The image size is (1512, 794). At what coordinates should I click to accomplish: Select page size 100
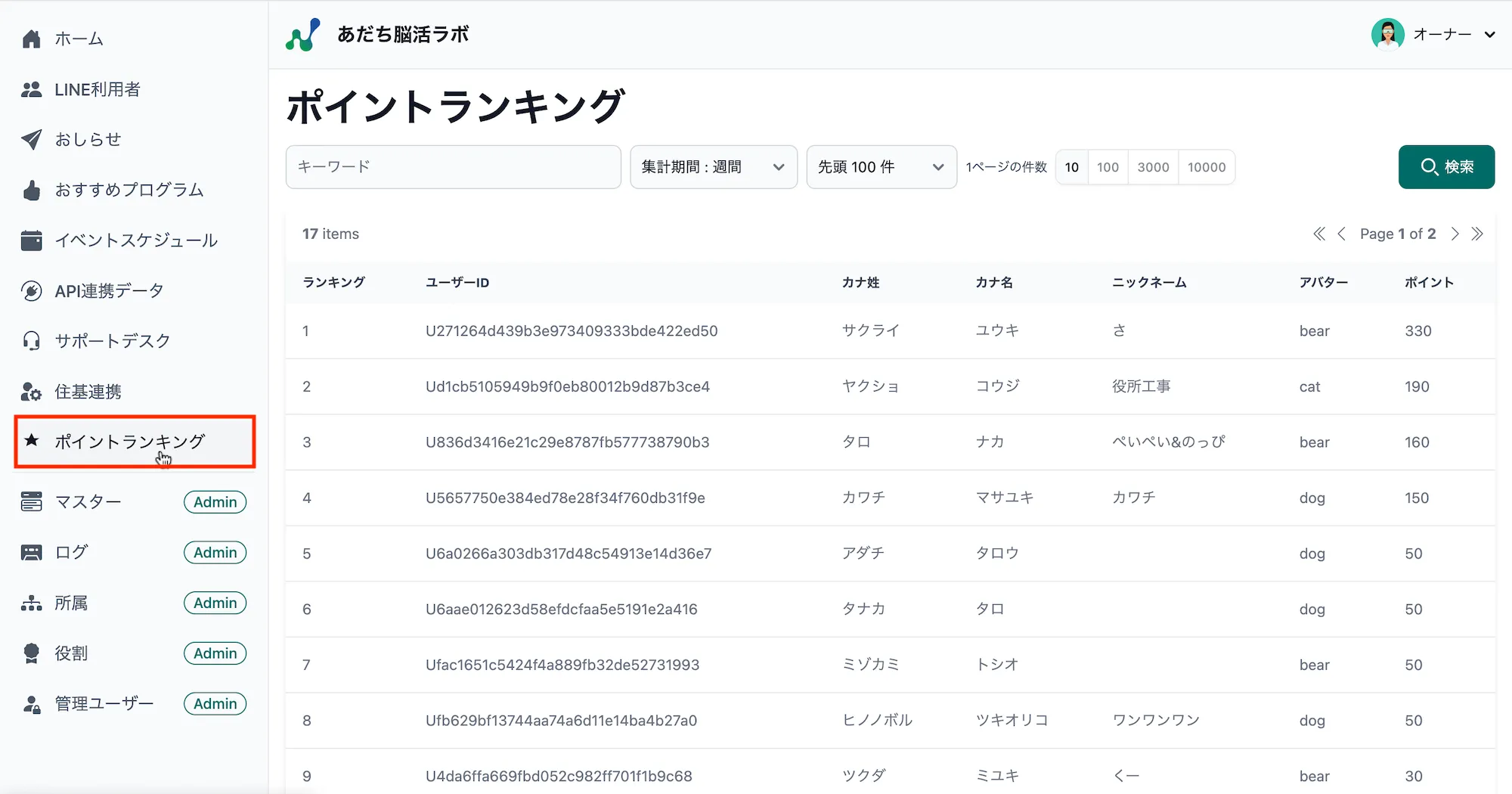[1108, 167]
